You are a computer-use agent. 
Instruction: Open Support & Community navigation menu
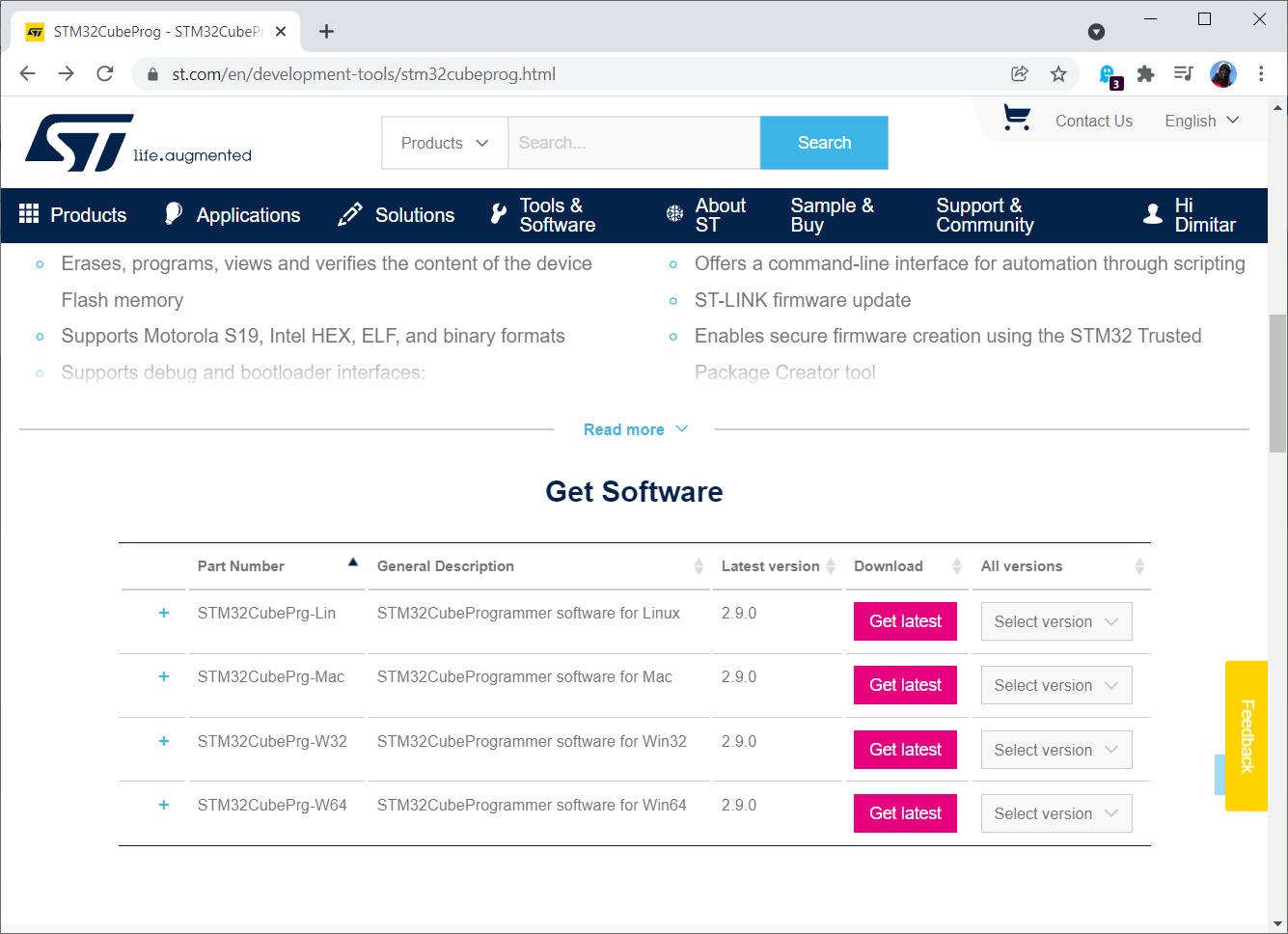[x=985, y=215]
